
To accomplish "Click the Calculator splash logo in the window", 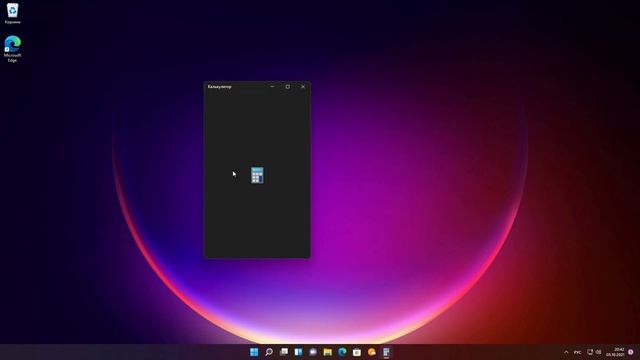I will pos(257,175).
